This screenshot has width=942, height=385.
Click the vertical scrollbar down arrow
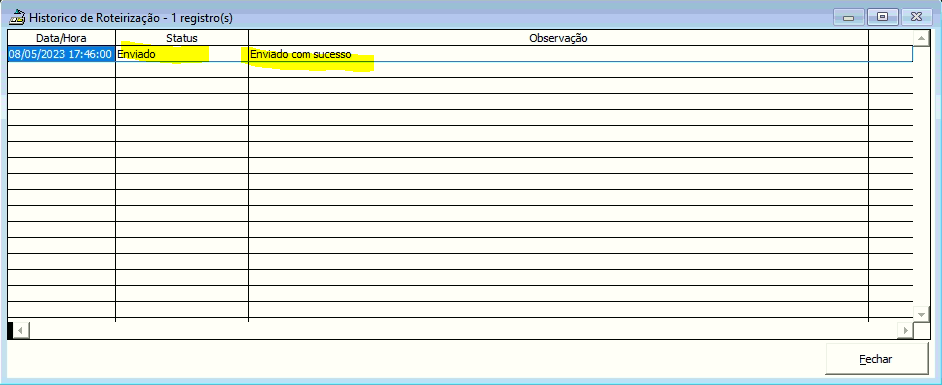click(x=921, y=314)
